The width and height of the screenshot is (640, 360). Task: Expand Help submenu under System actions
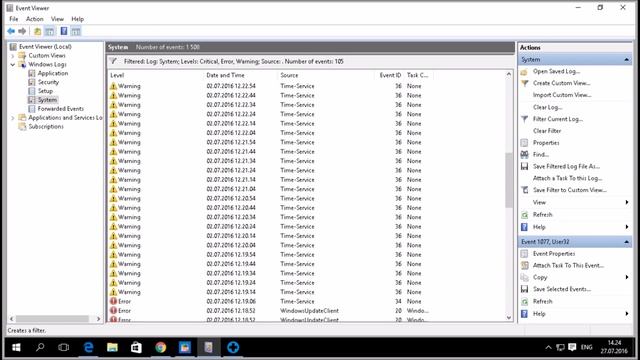627,227
